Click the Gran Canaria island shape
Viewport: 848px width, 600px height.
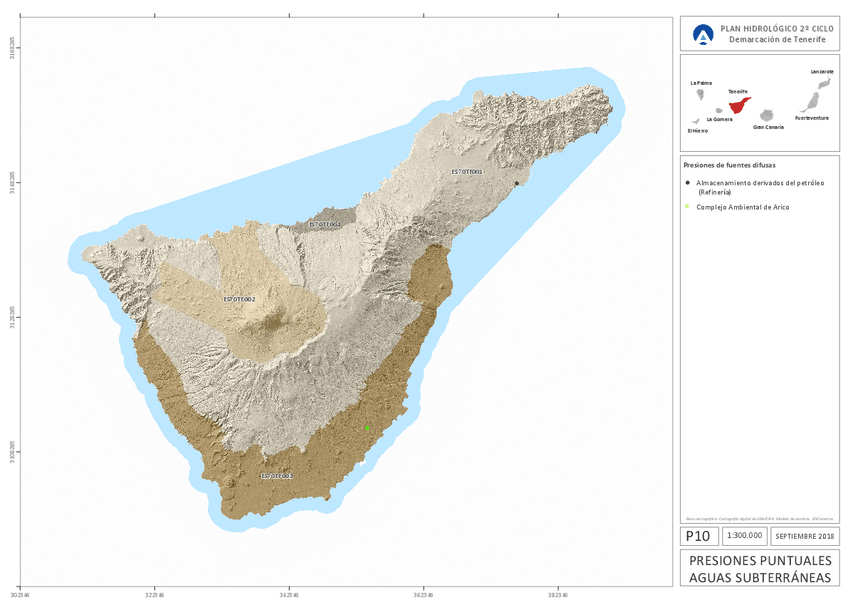tap(768, 116)
